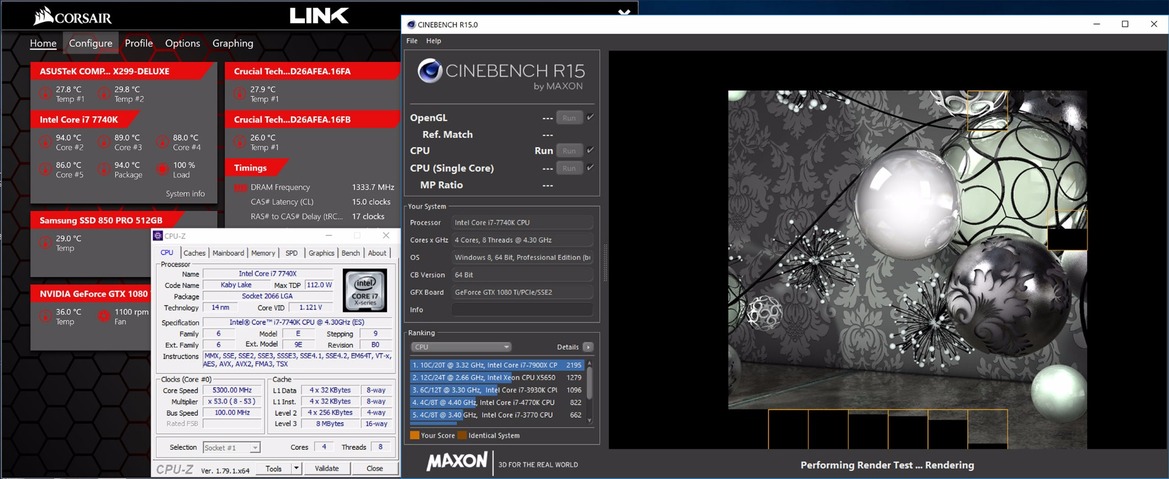Toggle the CPU test checkbox
This screenshot has width=1169, height=479.
(590, 150)
